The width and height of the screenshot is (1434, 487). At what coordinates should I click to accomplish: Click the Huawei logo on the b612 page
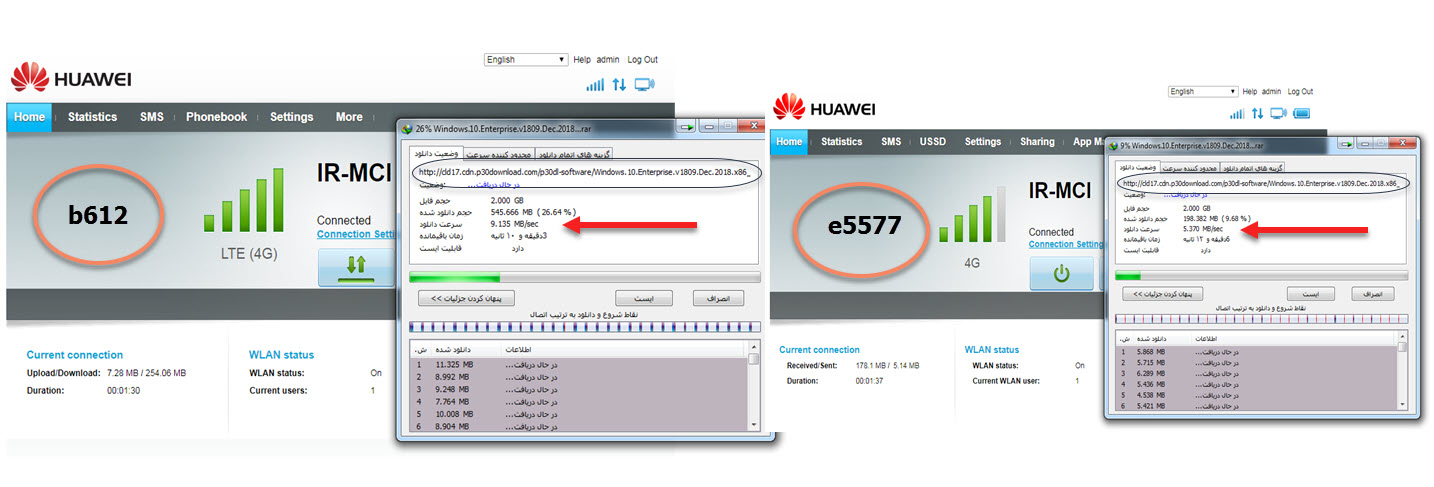click(71, 79)
